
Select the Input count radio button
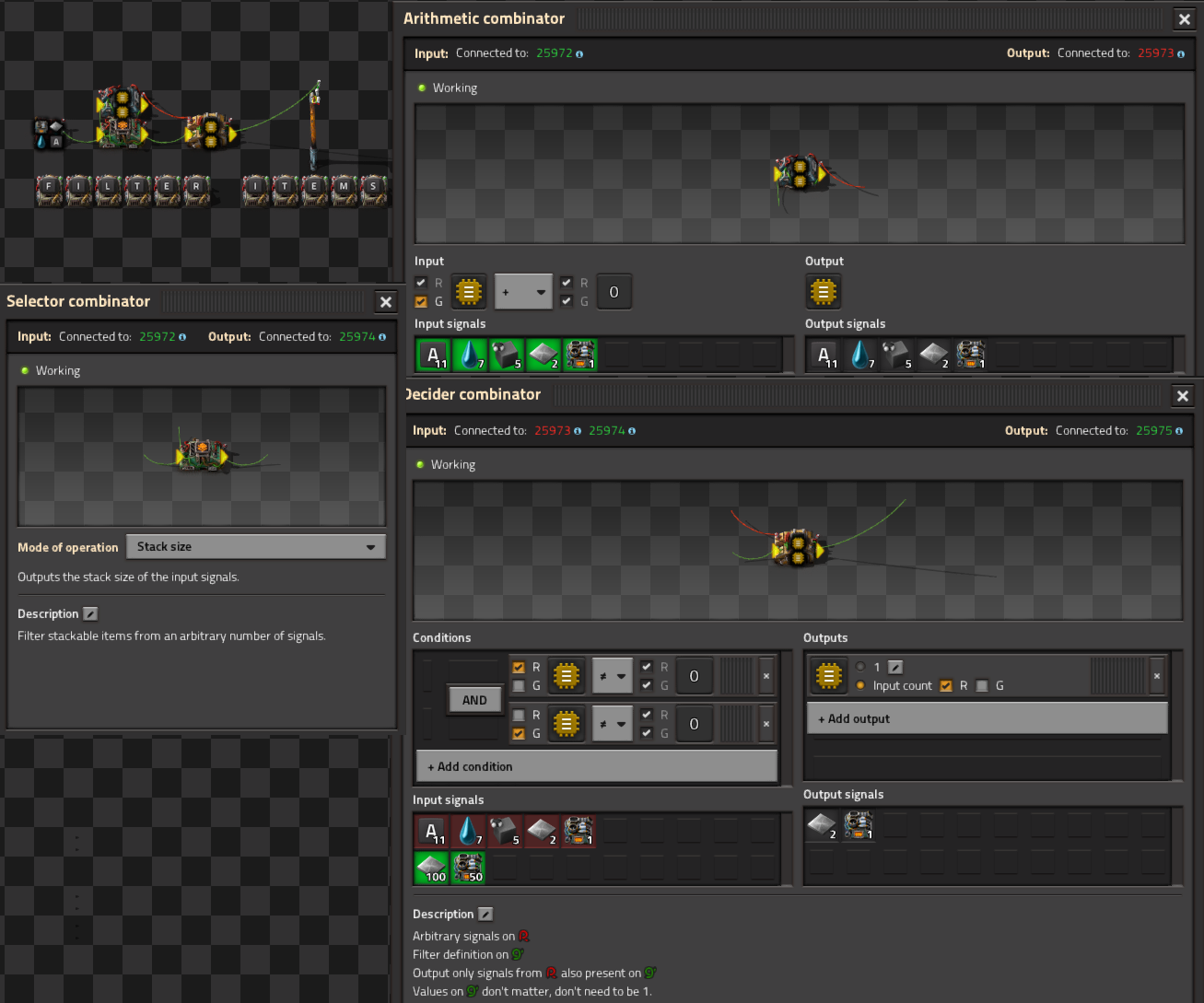coord(860,685)
